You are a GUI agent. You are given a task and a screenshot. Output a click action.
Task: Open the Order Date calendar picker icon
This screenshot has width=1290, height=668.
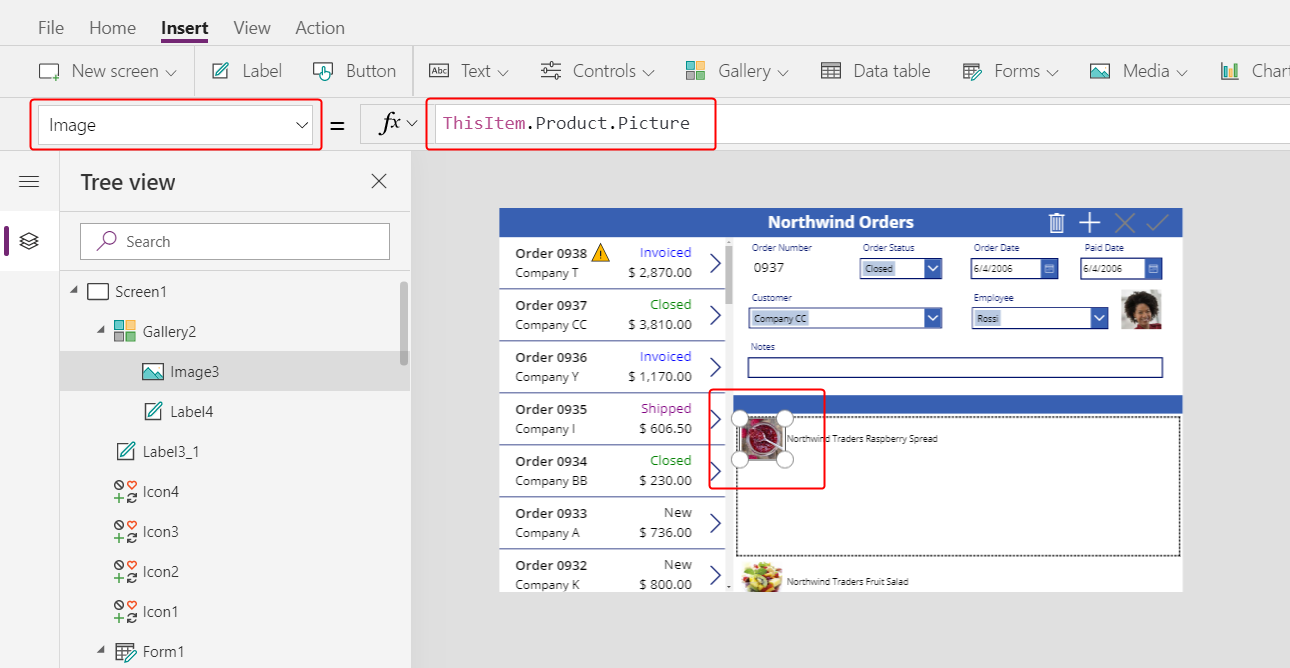(1049, 268)
